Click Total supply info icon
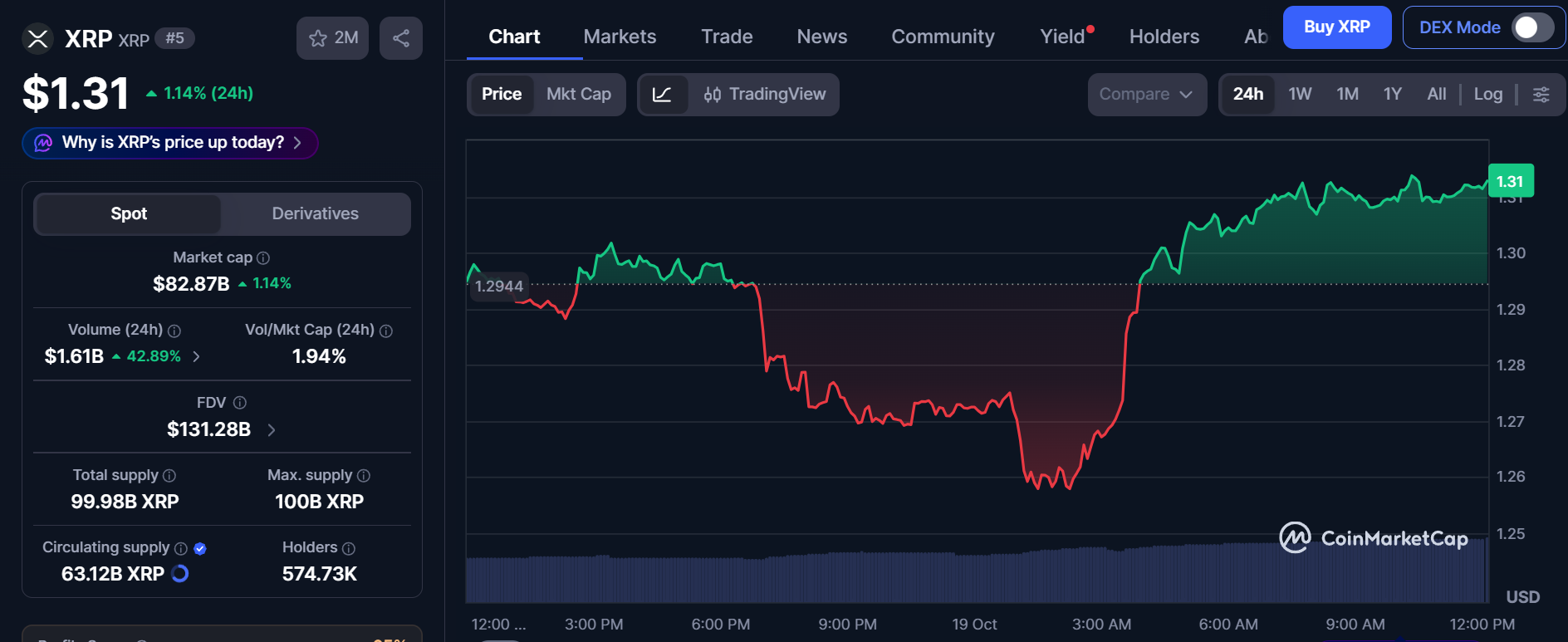This screenshot has width=1568, height=642. click(x=169, y=476)
